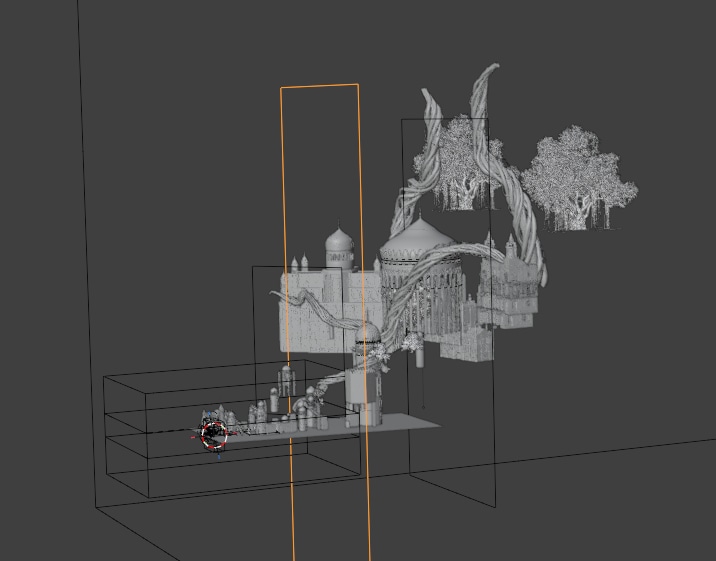The width and height of the screenshot is (716, 561).
Task: Select the onion dome atop the left palace
Action: point(341,243)
